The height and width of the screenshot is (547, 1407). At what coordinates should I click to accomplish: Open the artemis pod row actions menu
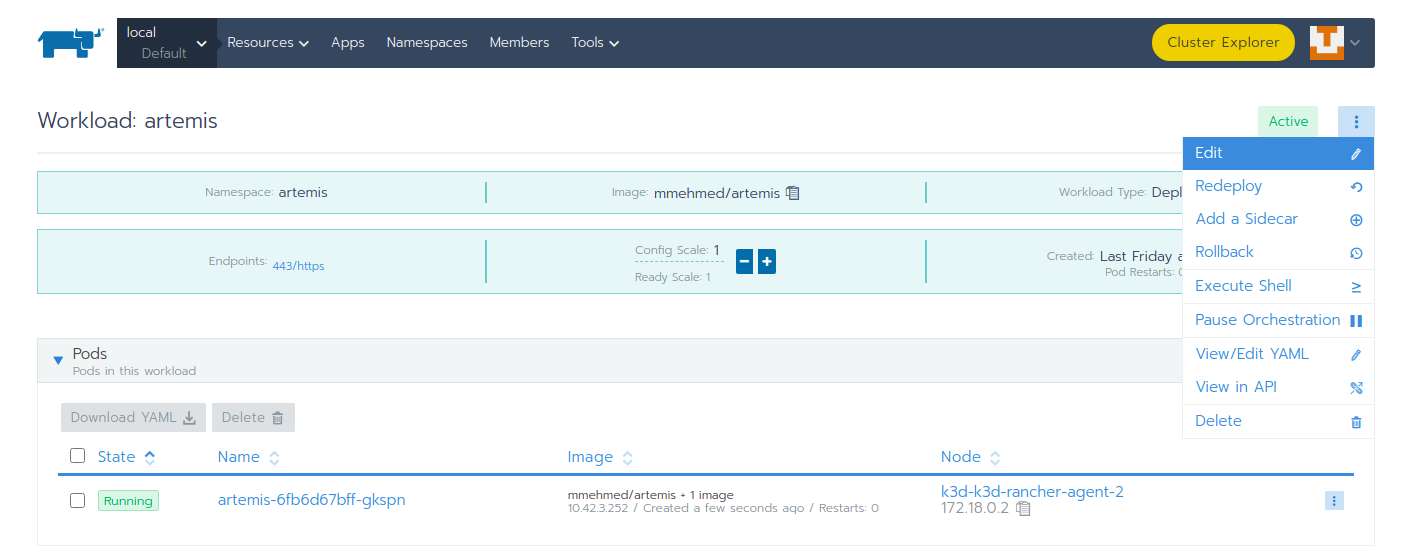click(x=1334, y=501)
